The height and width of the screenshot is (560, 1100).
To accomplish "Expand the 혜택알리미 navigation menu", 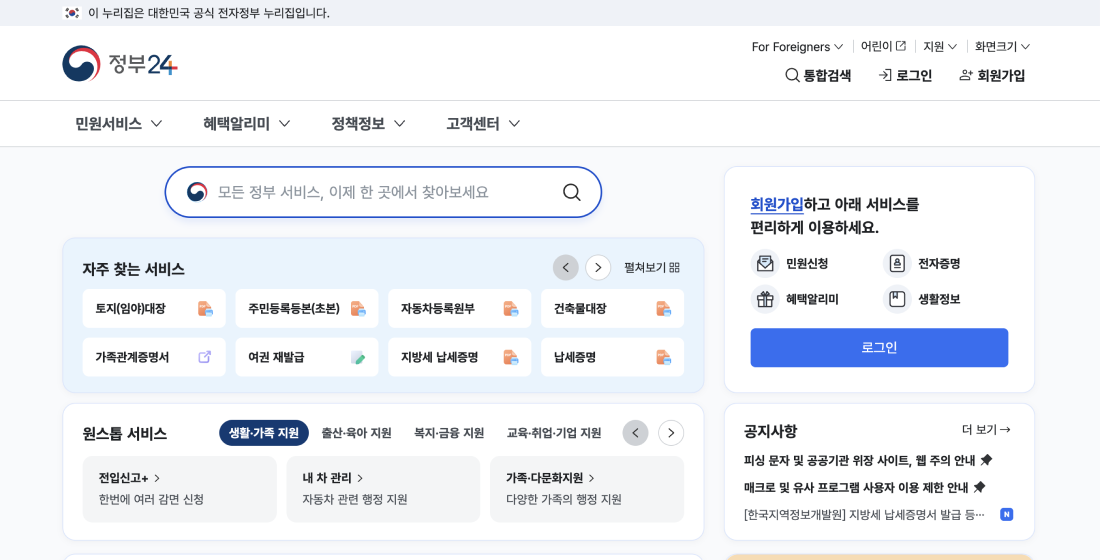I will pos(246,124).
